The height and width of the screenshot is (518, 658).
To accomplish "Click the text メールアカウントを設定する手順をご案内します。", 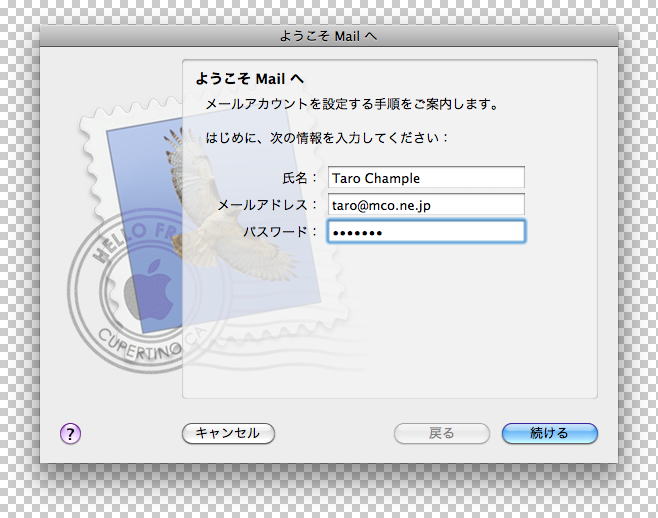I will pos(352,104).
